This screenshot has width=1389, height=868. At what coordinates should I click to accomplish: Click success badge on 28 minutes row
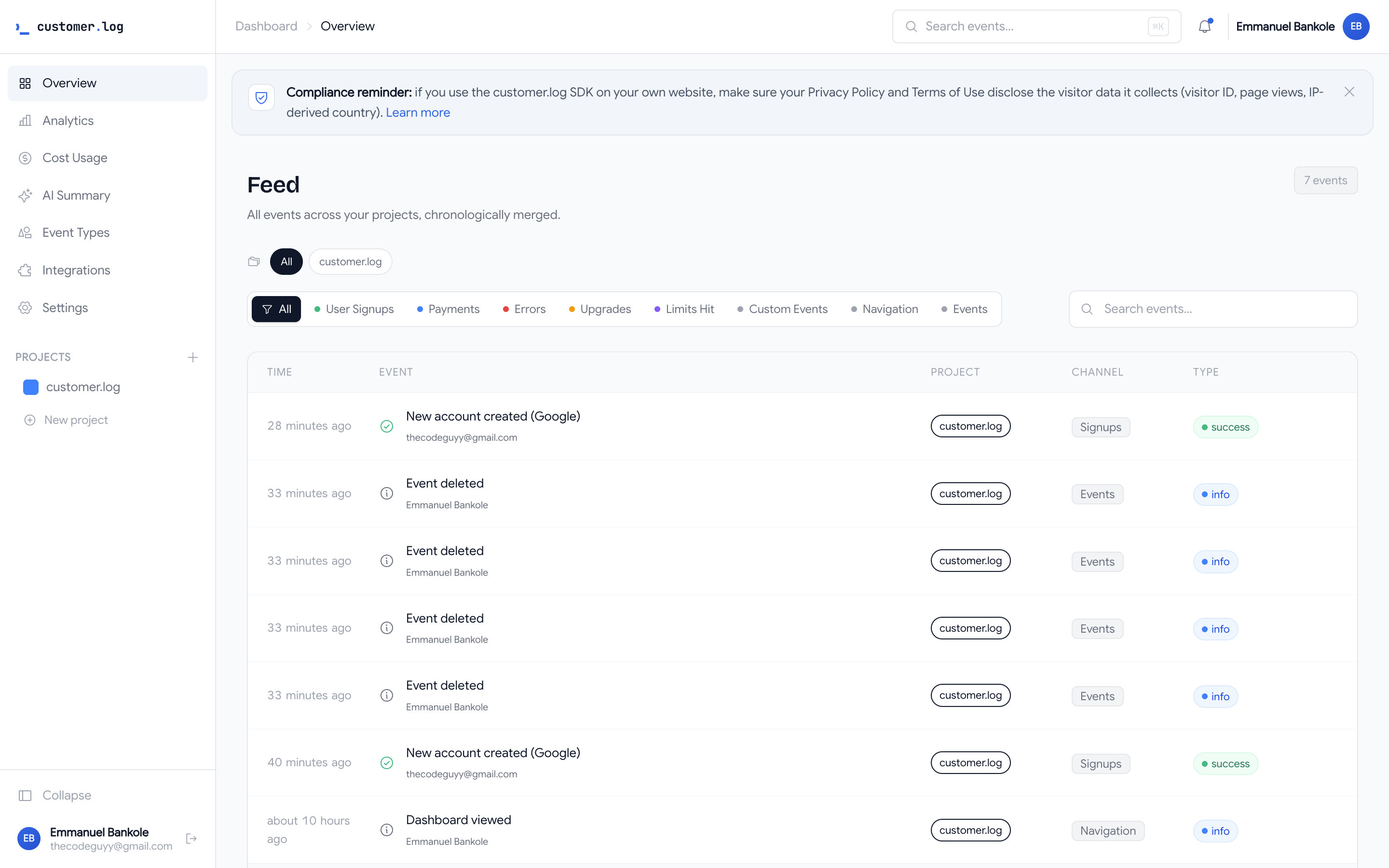(1226, 427)
